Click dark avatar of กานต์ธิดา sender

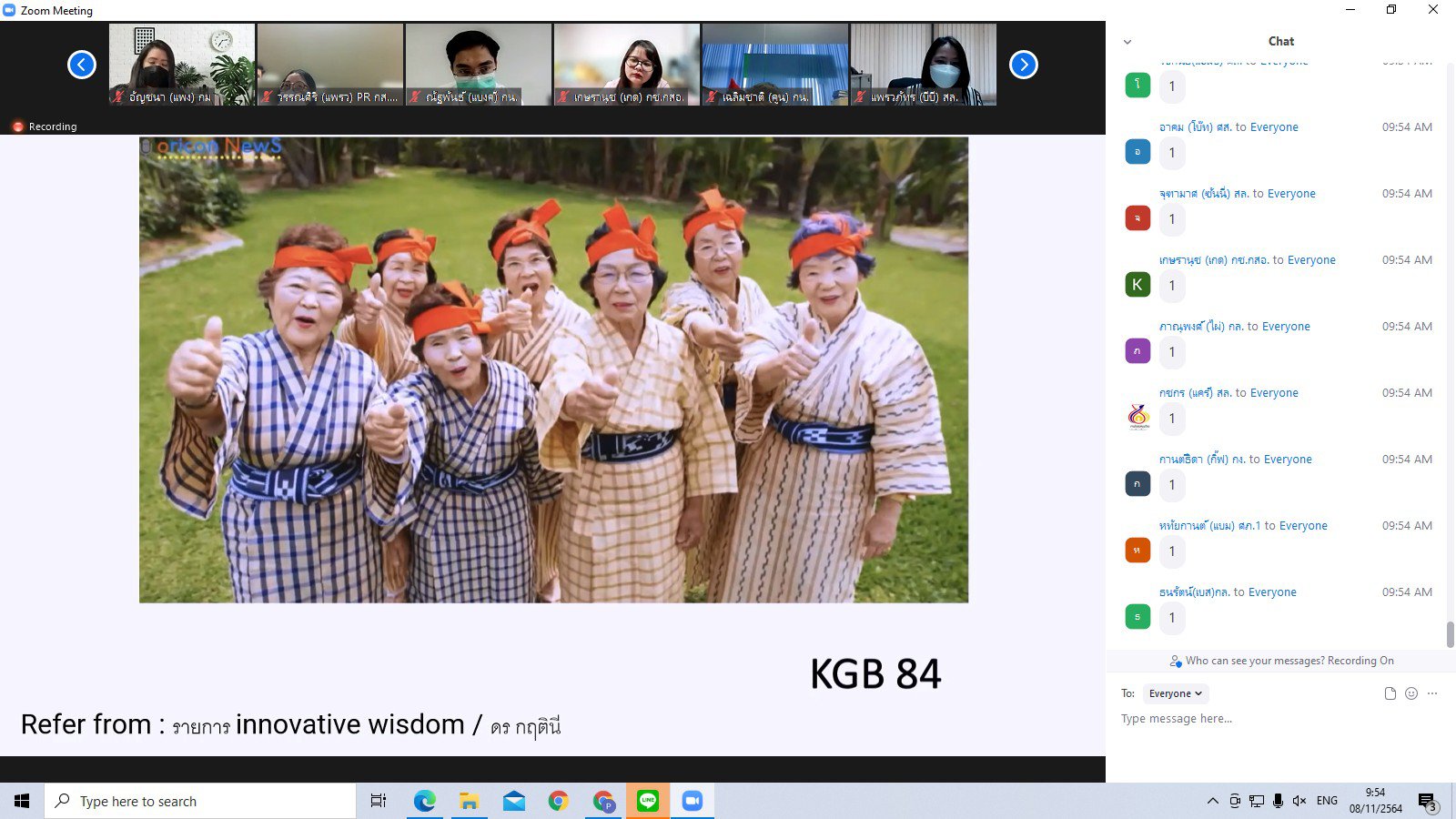coord(1137,484)
